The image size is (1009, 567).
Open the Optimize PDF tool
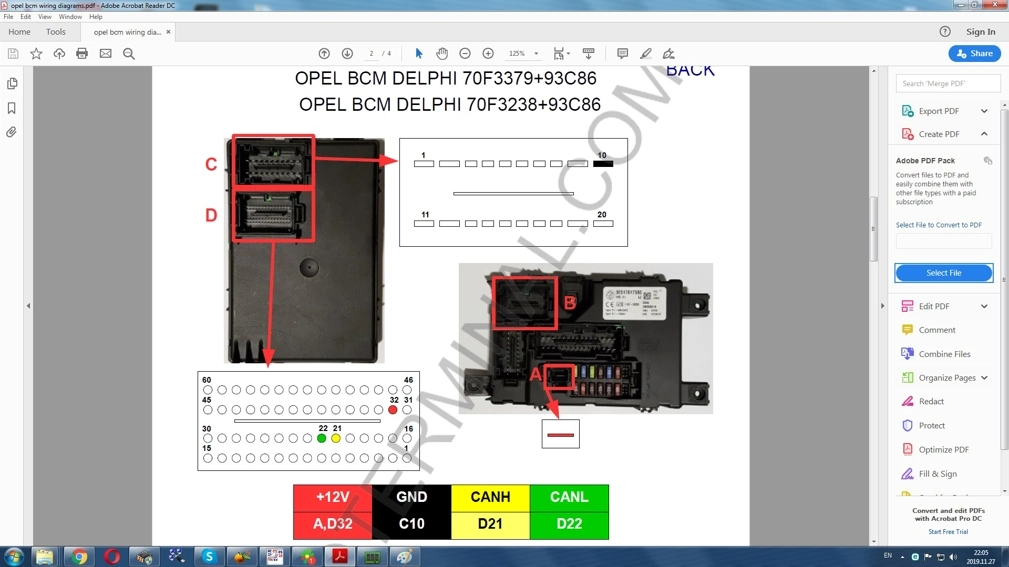[x=943, y=449]
